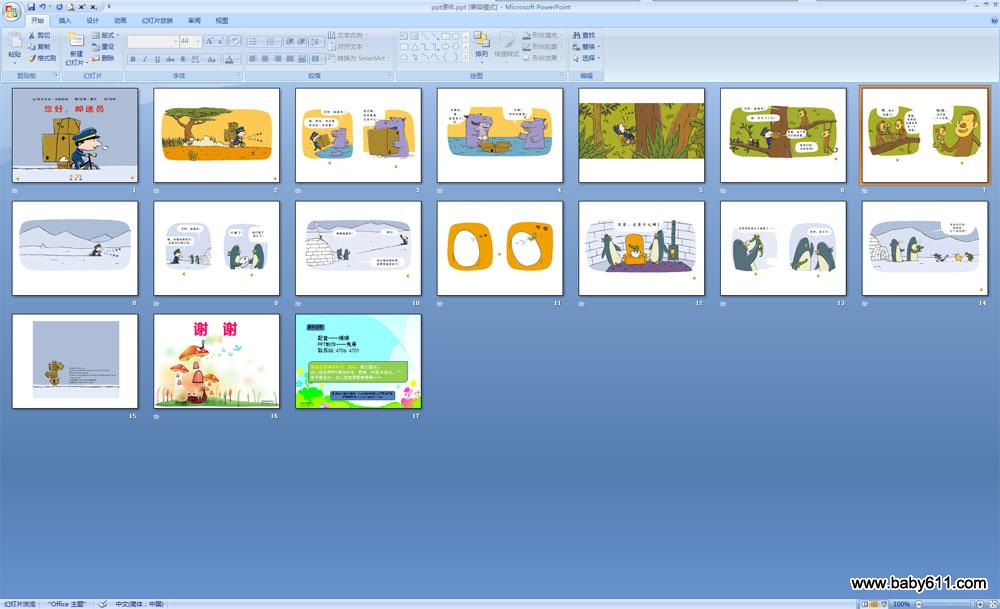The image size is (1000, 609).
Task: Fit slide to window icon in status bar
Action: coord(993,604)
